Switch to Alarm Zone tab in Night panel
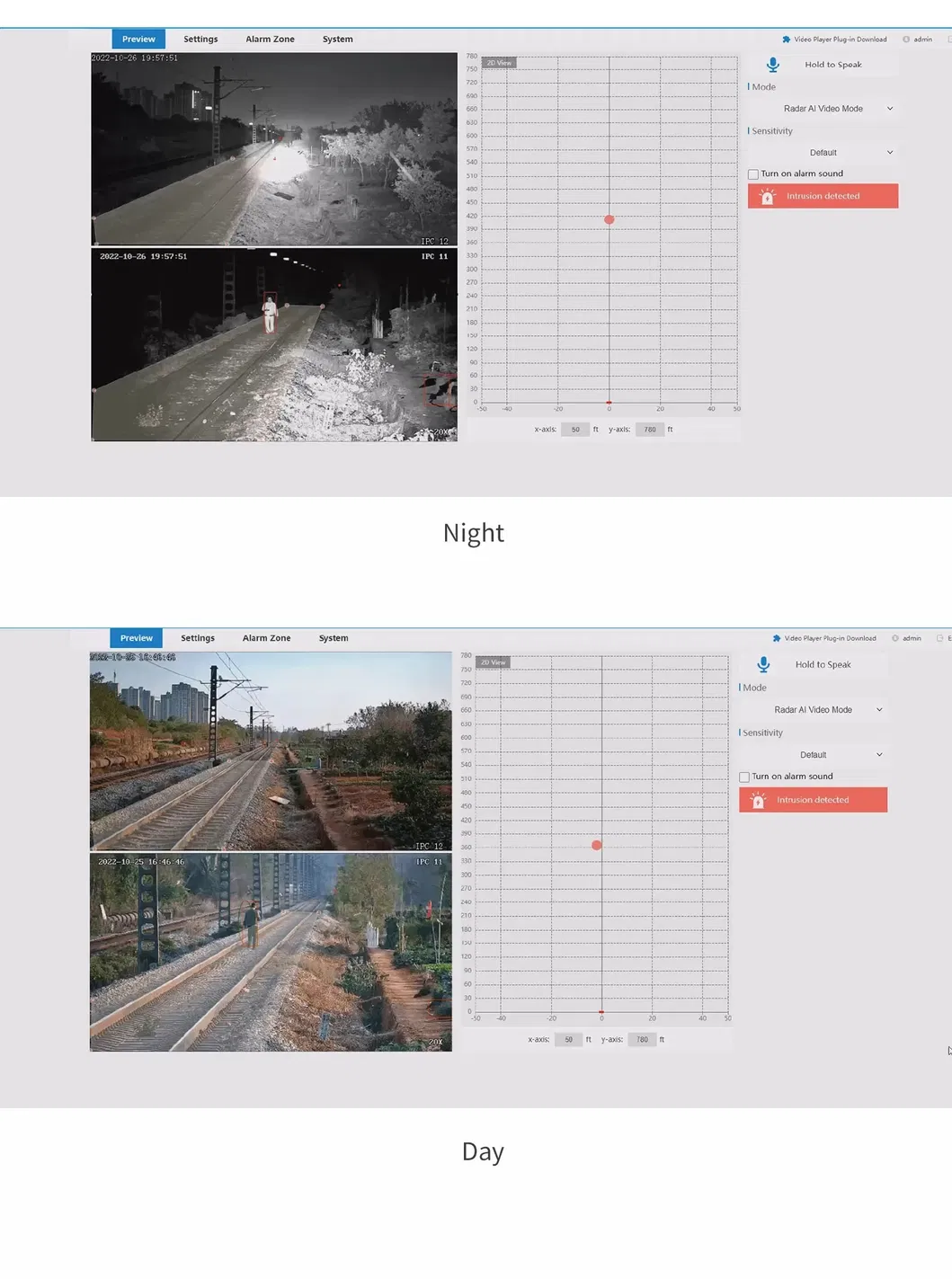 (270, 40)
